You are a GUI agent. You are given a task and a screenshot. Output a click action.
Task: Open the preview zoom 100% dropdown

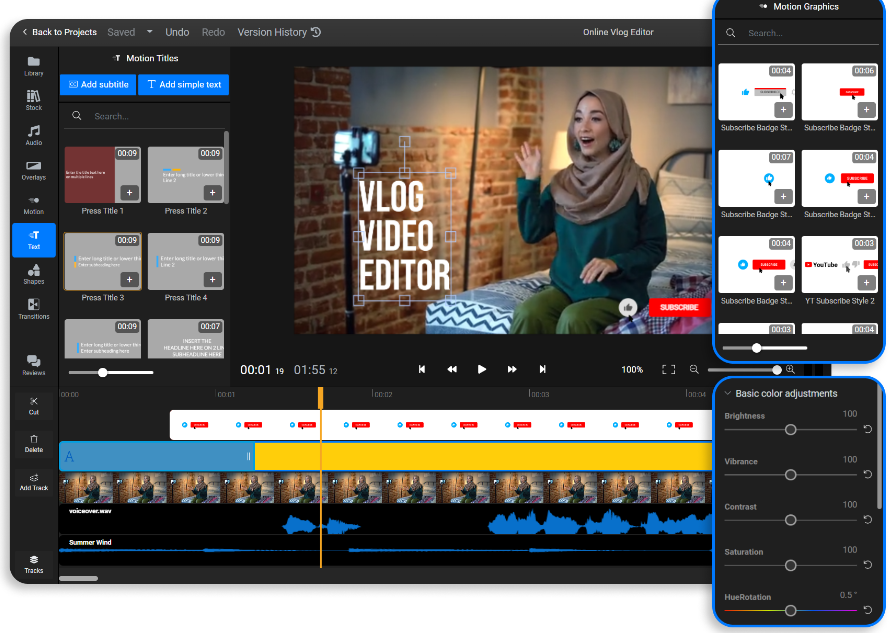(632, 370)
